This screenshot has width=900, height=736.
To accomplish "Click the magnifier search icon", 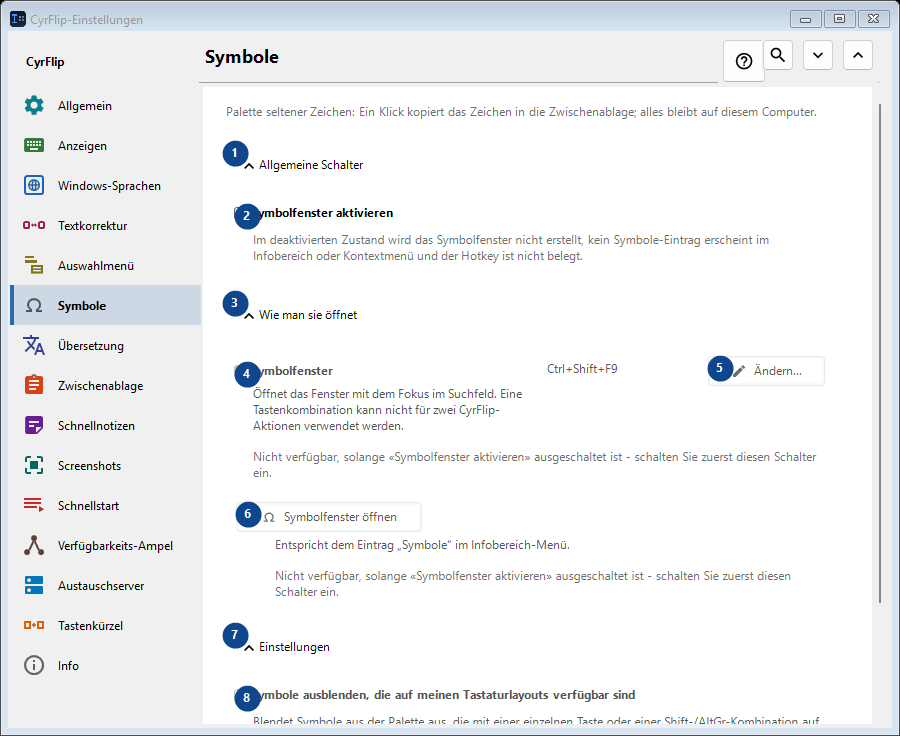I will coord(778,55).
